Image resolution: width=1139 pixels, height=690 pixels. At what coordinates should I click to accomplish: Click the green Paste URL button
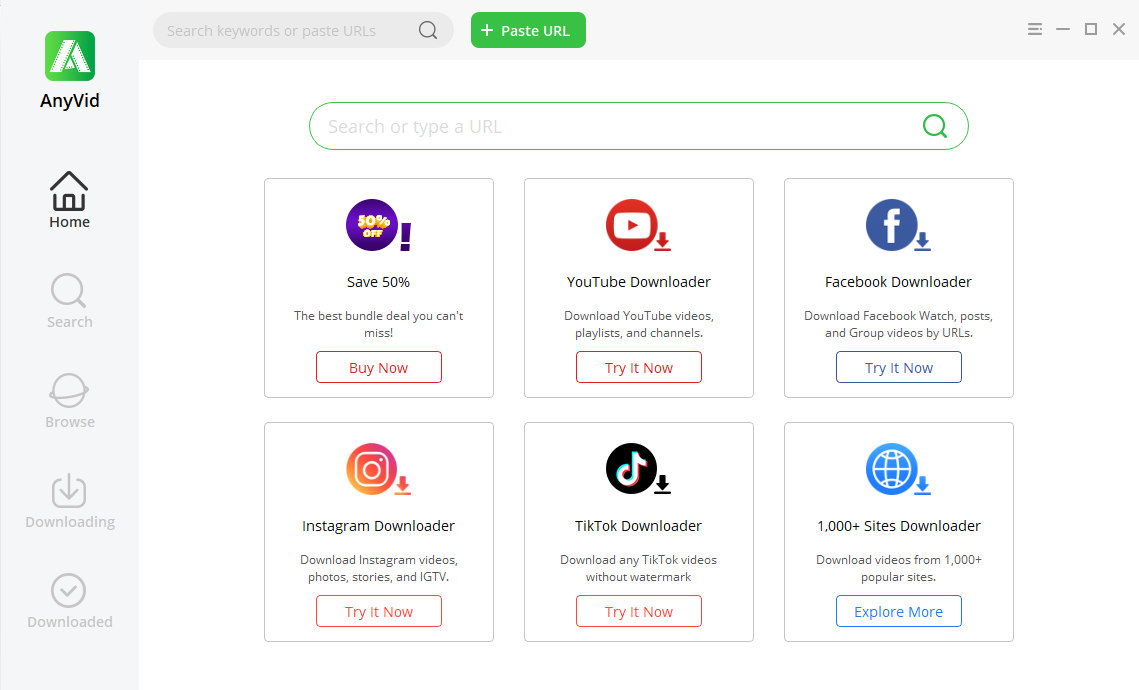(x=528, y=30)
